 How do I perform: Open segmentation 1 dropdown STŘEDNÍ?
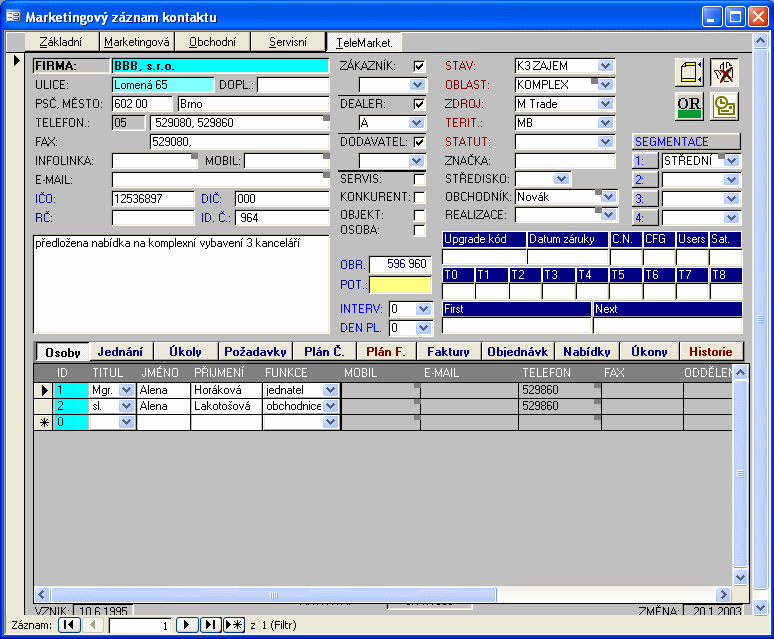pos(732,161)
